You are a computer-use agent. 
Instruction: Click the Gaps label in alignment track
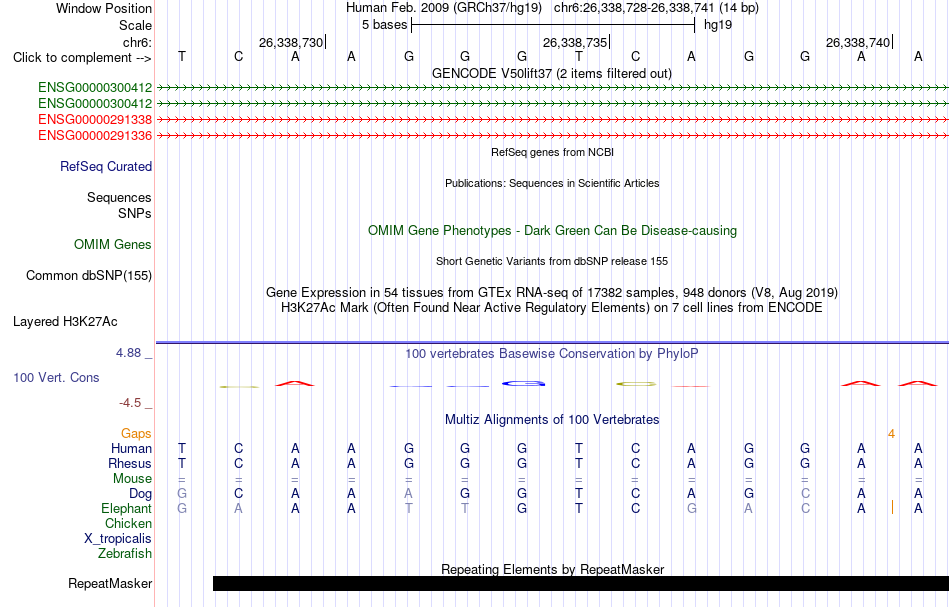click(136, 434)
